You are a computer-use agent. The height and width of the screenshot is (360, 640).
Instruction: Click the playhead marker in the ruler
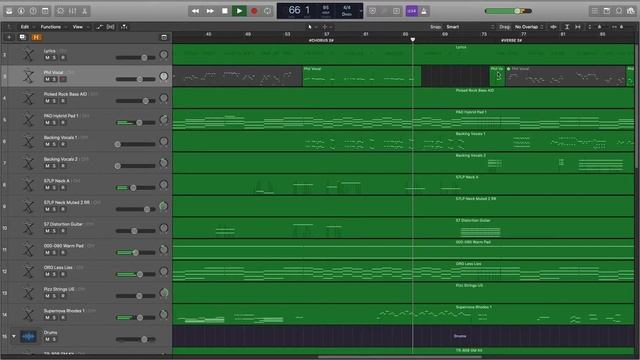(x=413, y=40)
